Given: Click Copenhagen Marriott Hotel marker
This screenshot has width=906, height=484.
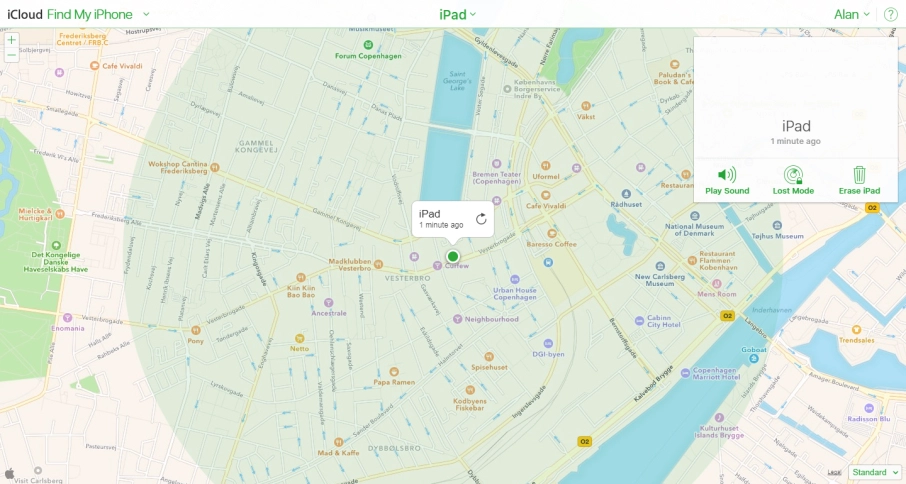Looking at the screenshot, I should point(685,373).
